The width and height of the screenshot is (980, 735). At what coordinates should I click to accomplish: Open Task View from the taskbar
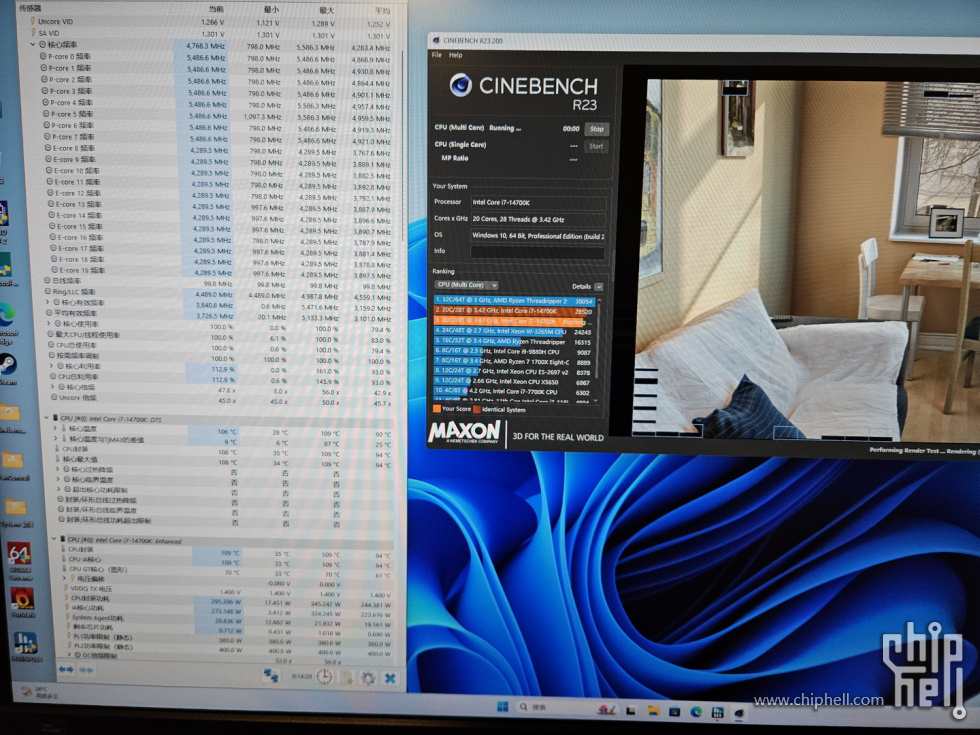click(x=631, y=710)
